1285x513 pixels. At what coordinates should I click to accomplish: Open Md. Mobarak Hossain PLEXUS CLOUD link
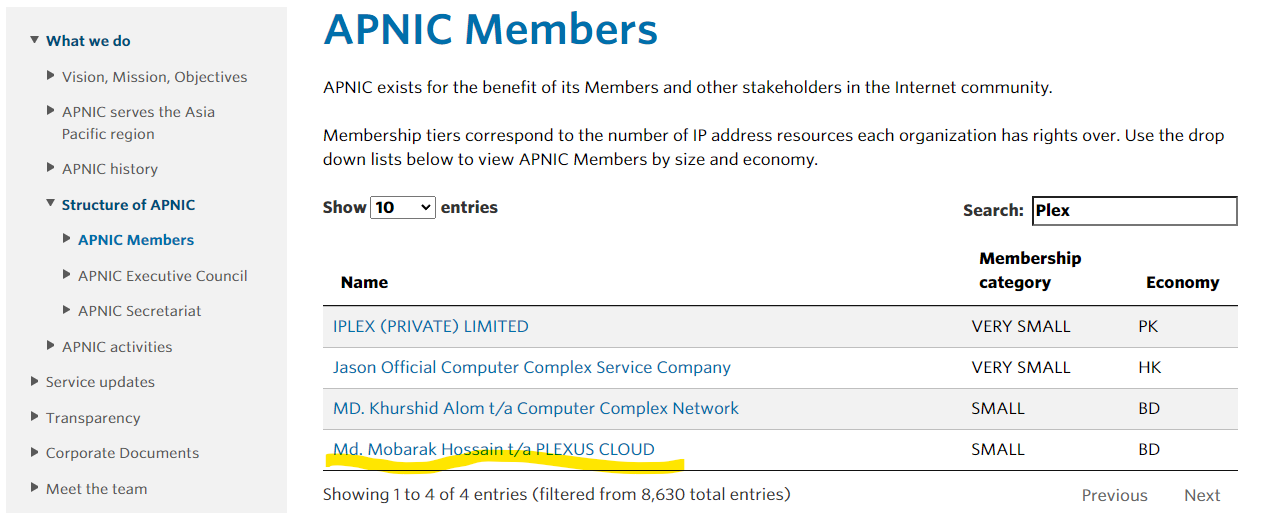point(493,449)
